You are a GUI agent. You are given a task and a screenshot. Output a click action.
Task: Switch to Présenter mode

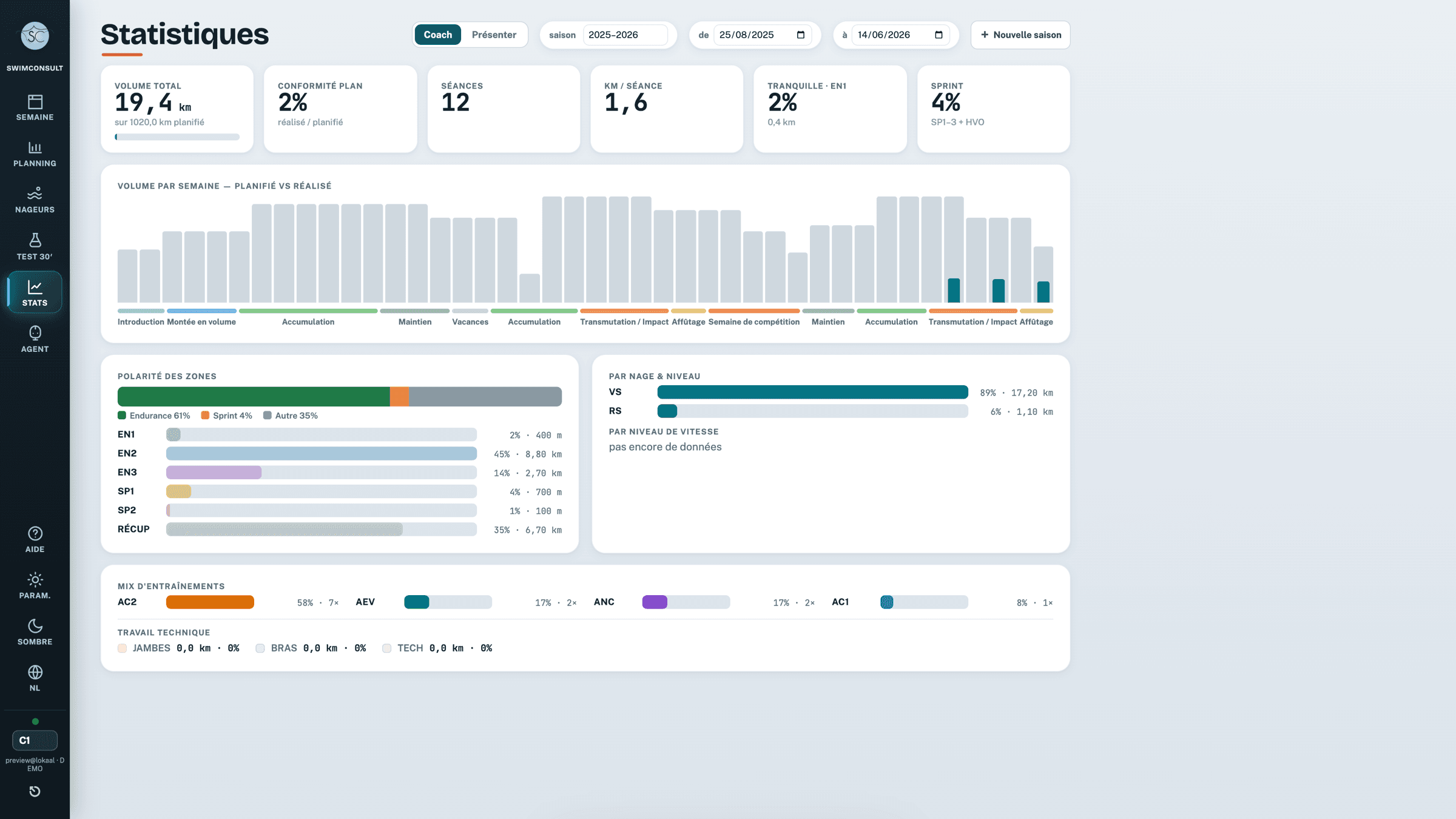[494, 35]
